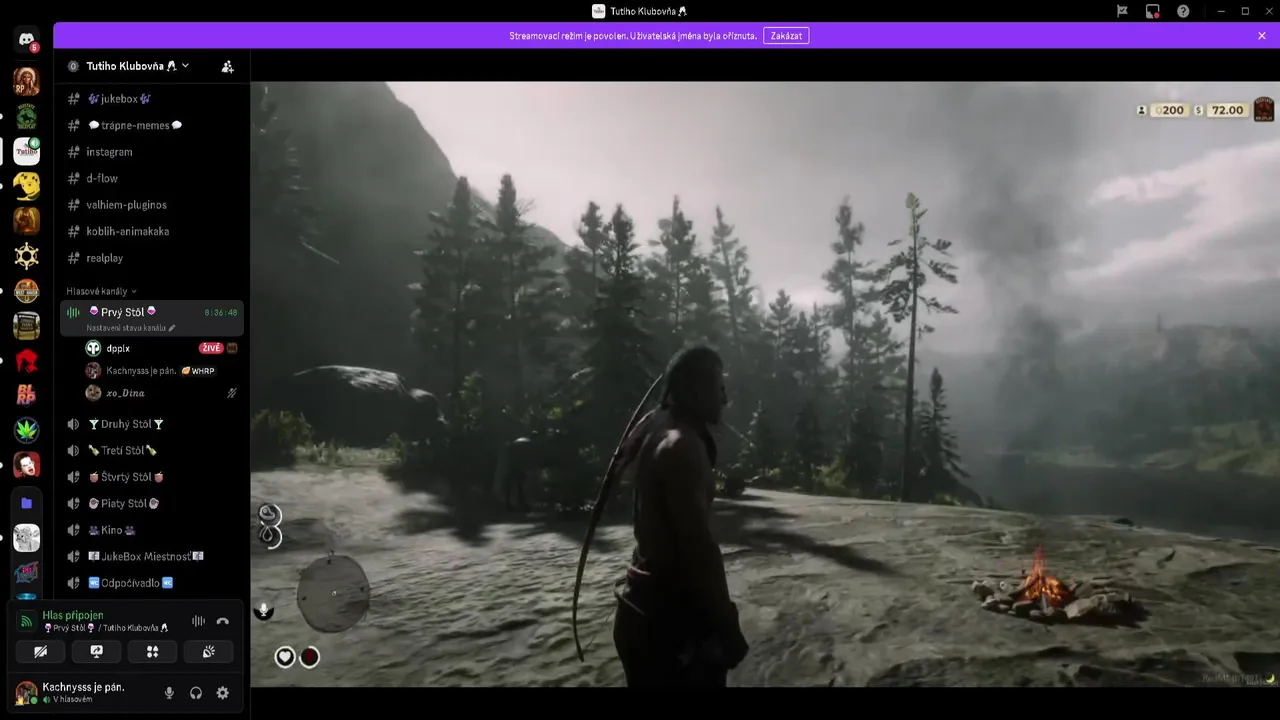Open the cannabis leaf server icon
Image resolution: width=1280 pixels, height=720 pixels.
point(26,430)
